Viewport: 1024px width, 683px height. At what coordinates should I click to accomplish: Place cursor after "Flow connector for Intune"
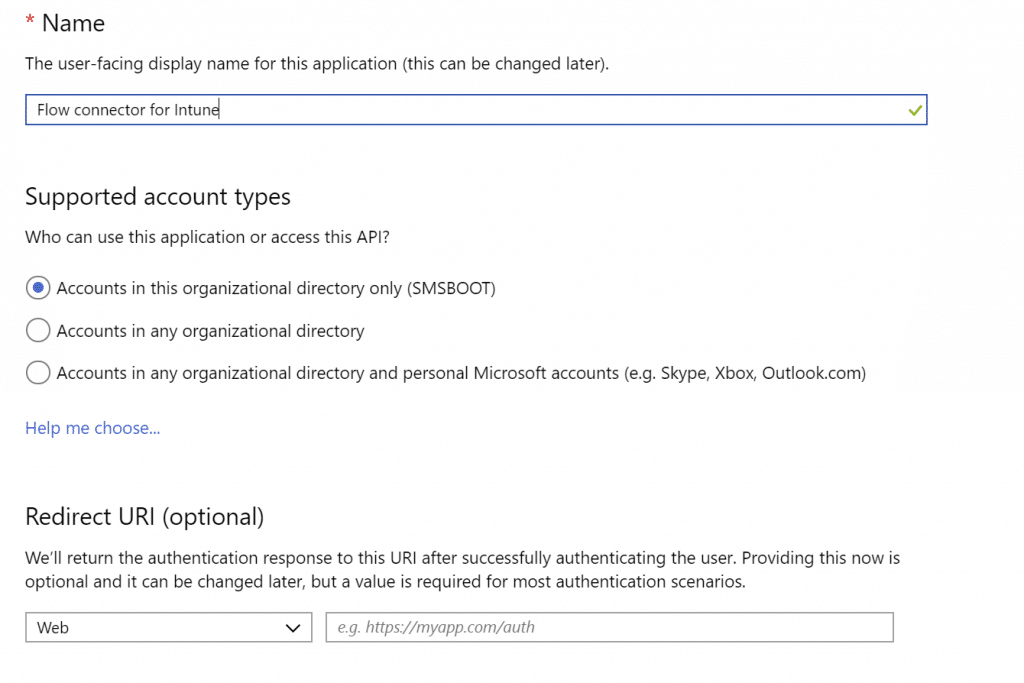(219, 109)
